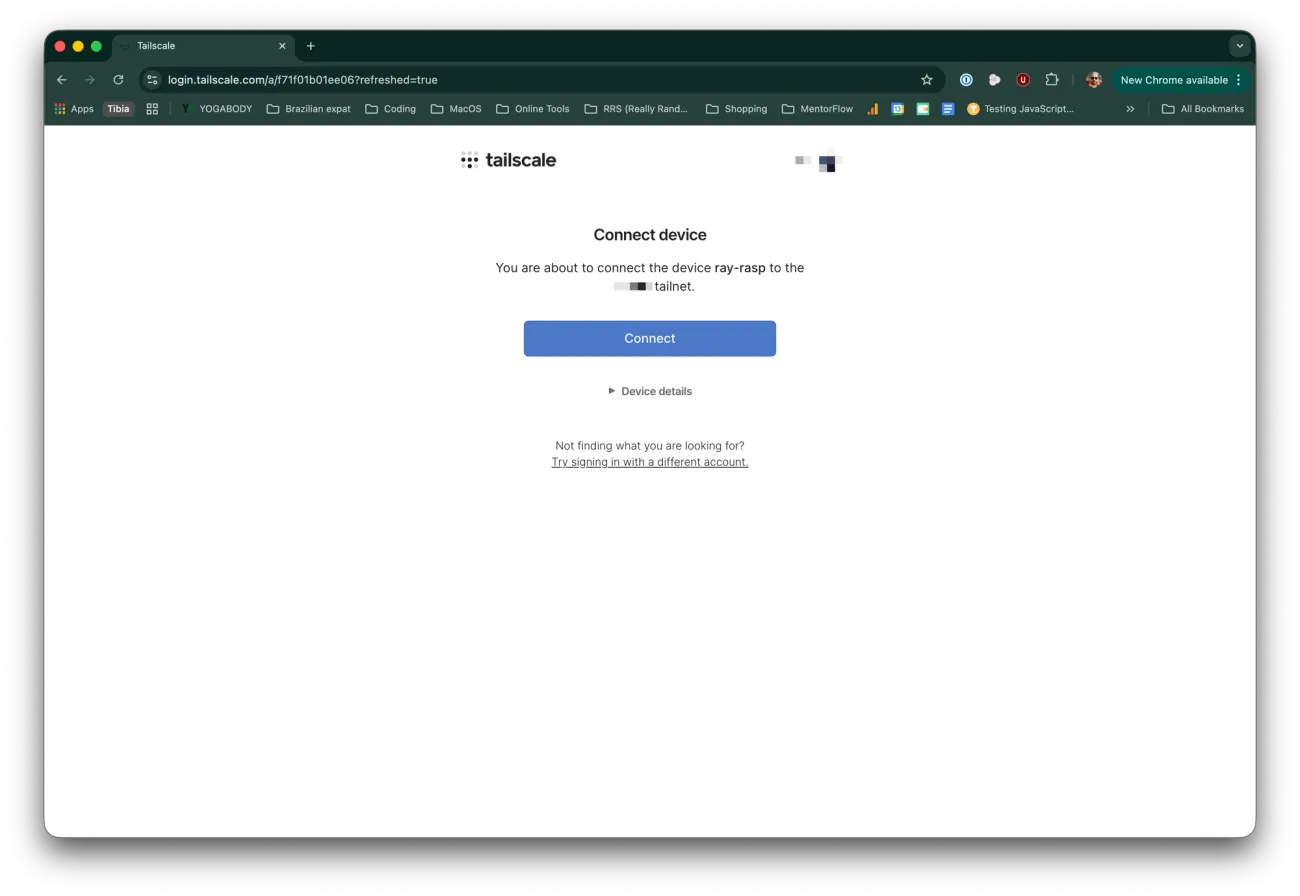Open the MacOS bookmarks folder
Image resolution: width=1300 pixels, height=896 pixels.
click(x=456, y=109)
